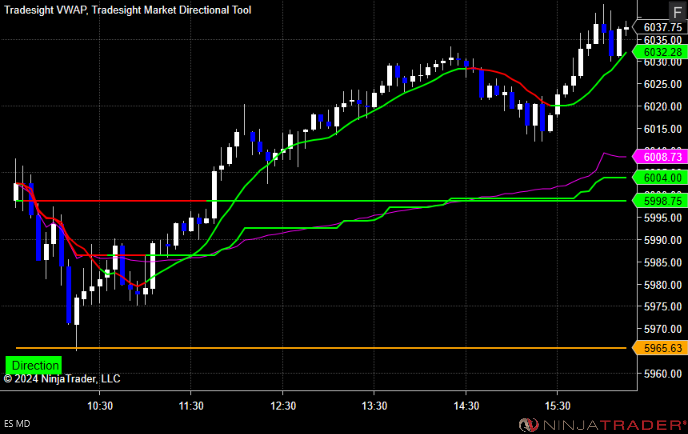Select the green 5998.75 price marker

pos(660,201)
